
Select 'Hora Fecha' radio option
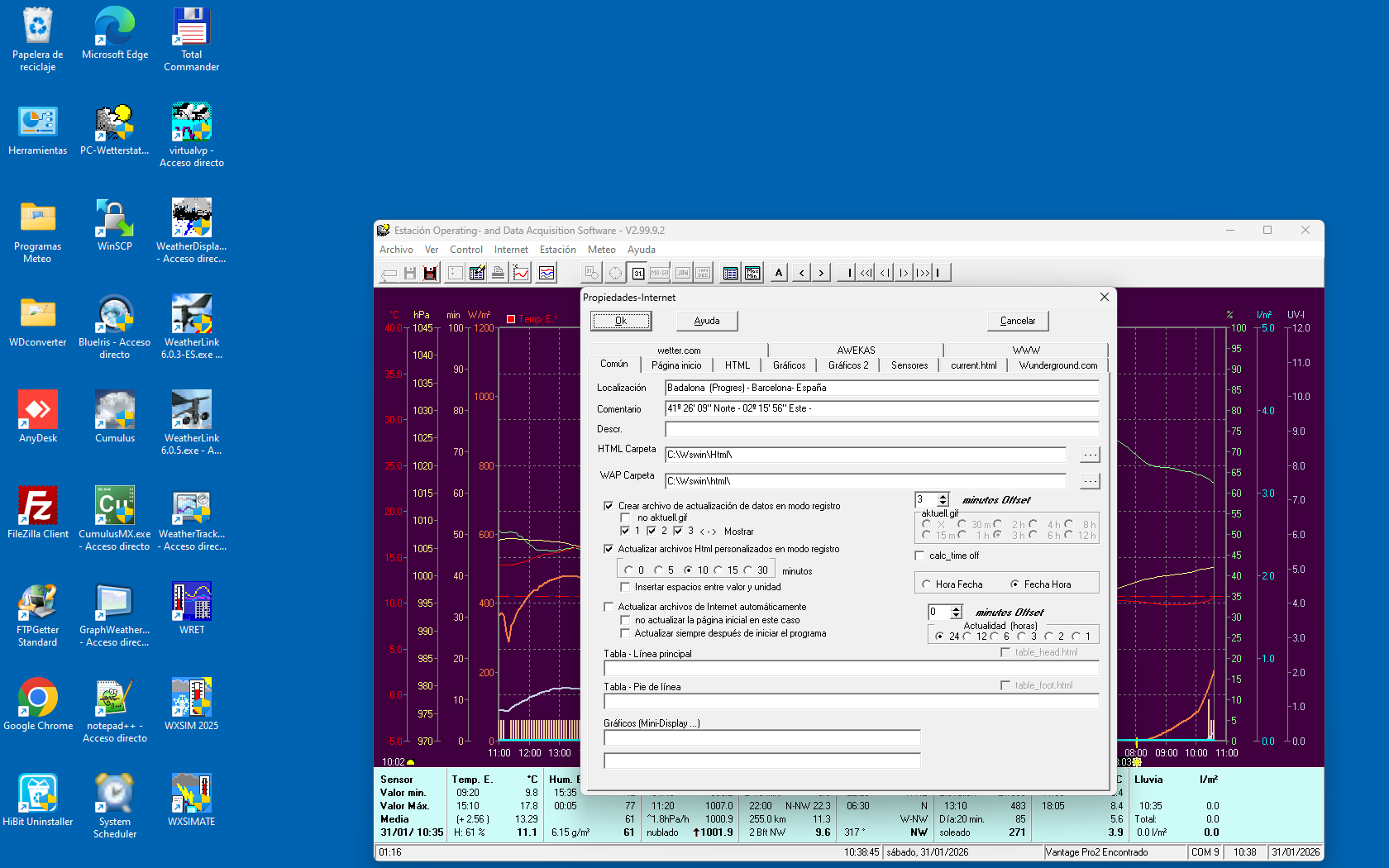pyautogui.click(x=927, y=584)
